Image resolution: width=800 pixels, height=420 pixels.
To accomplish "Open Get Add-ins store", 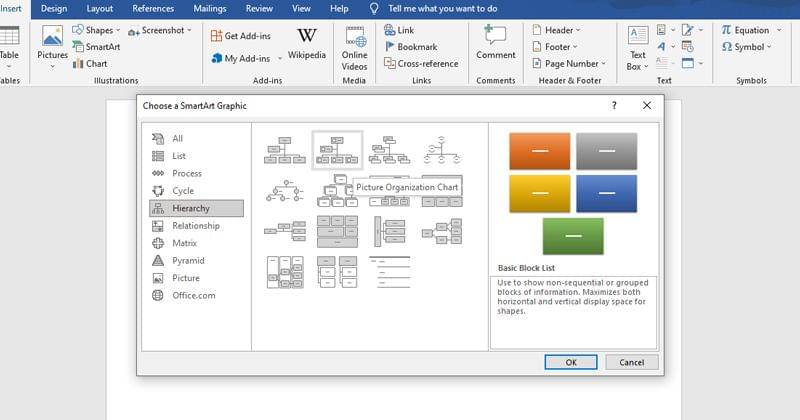I will point(218,35).
